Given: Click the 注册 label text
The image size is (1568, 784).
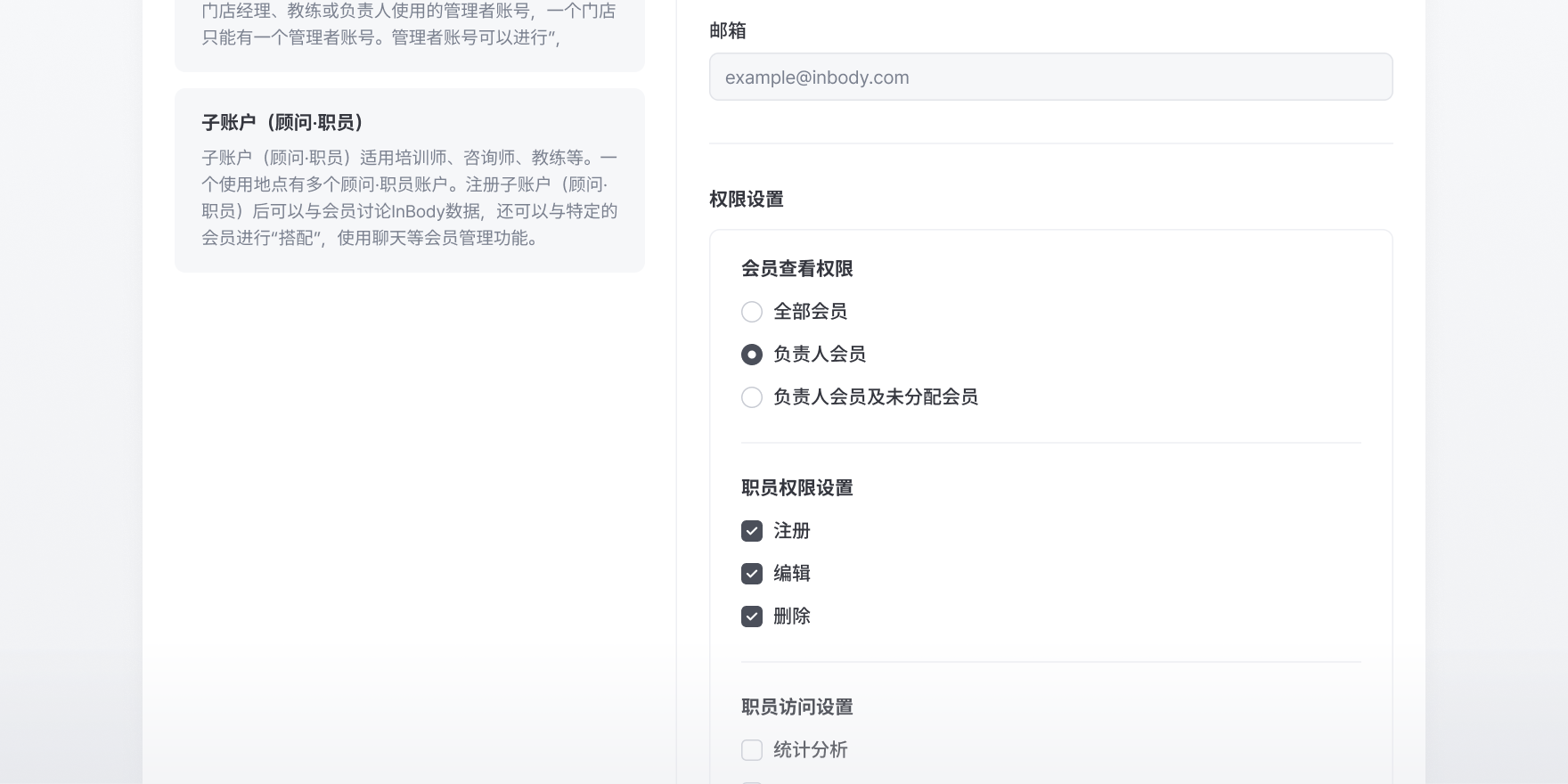Looking at the screenshot, I should click(791, 531).
